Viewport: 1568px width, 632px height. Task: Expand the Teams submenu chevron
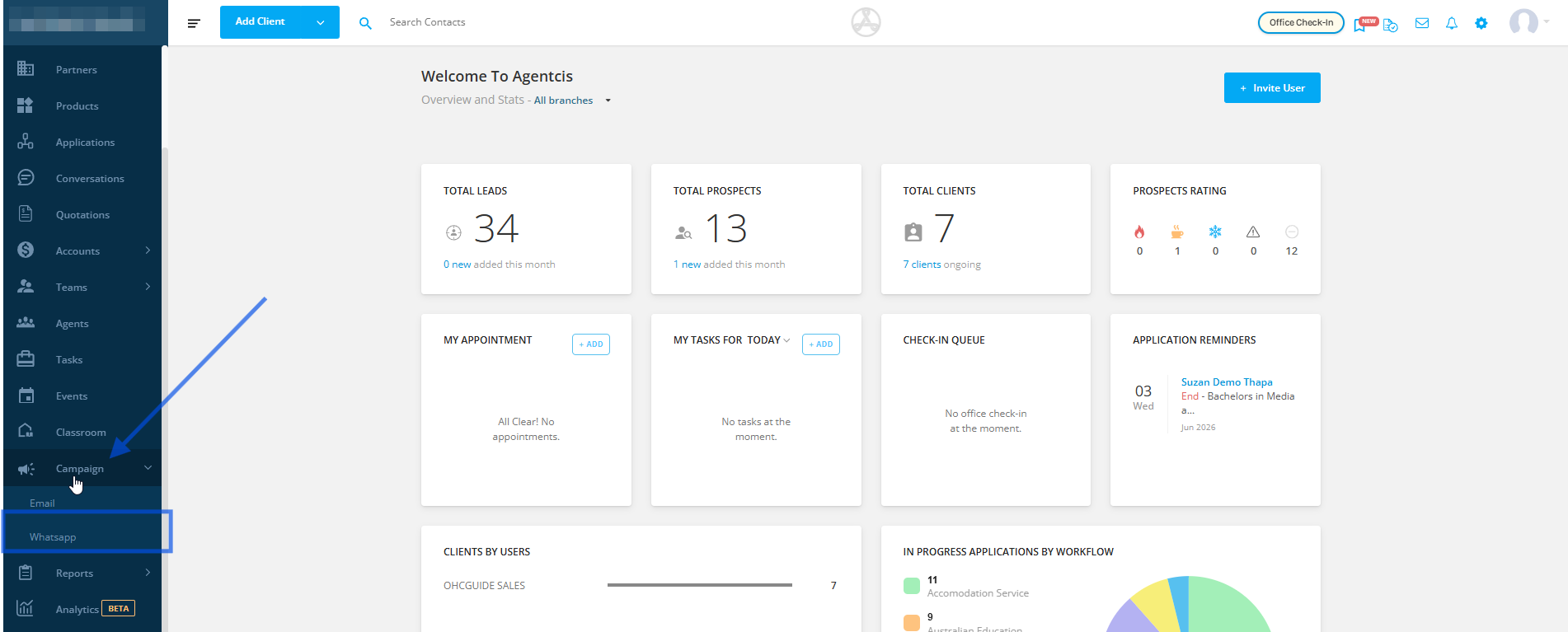pyautogui.click(x=148, y=286)
